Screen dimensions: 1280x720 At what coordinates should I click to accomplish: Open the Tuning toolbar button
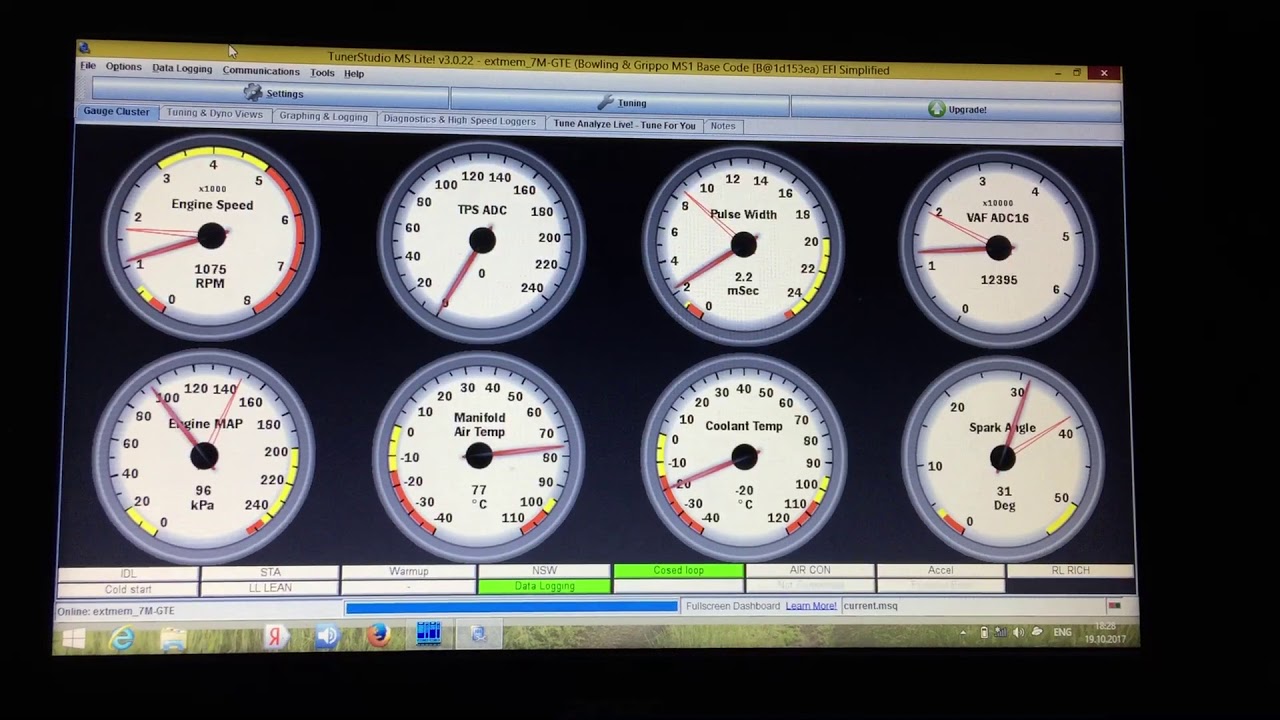pyautogui.click(x=620, y=102)
